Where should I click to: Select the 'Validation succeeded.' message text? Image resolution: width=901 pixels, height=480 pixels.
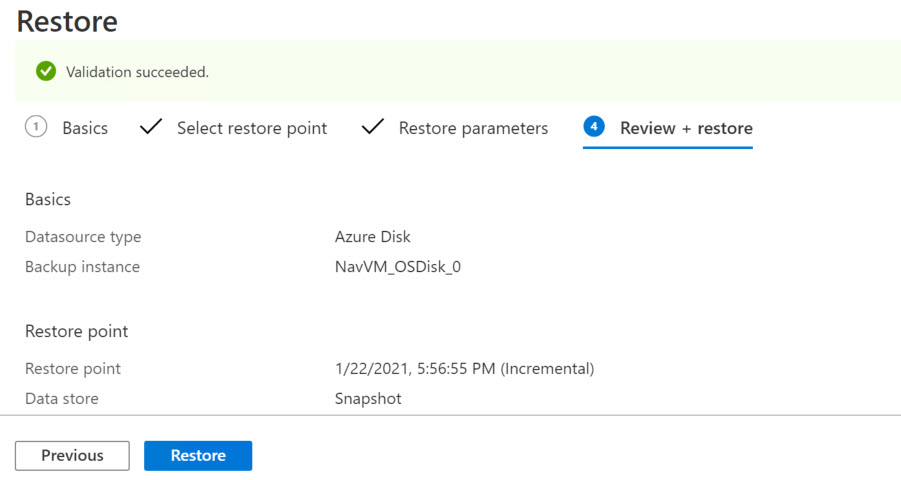tap(137, 72)
